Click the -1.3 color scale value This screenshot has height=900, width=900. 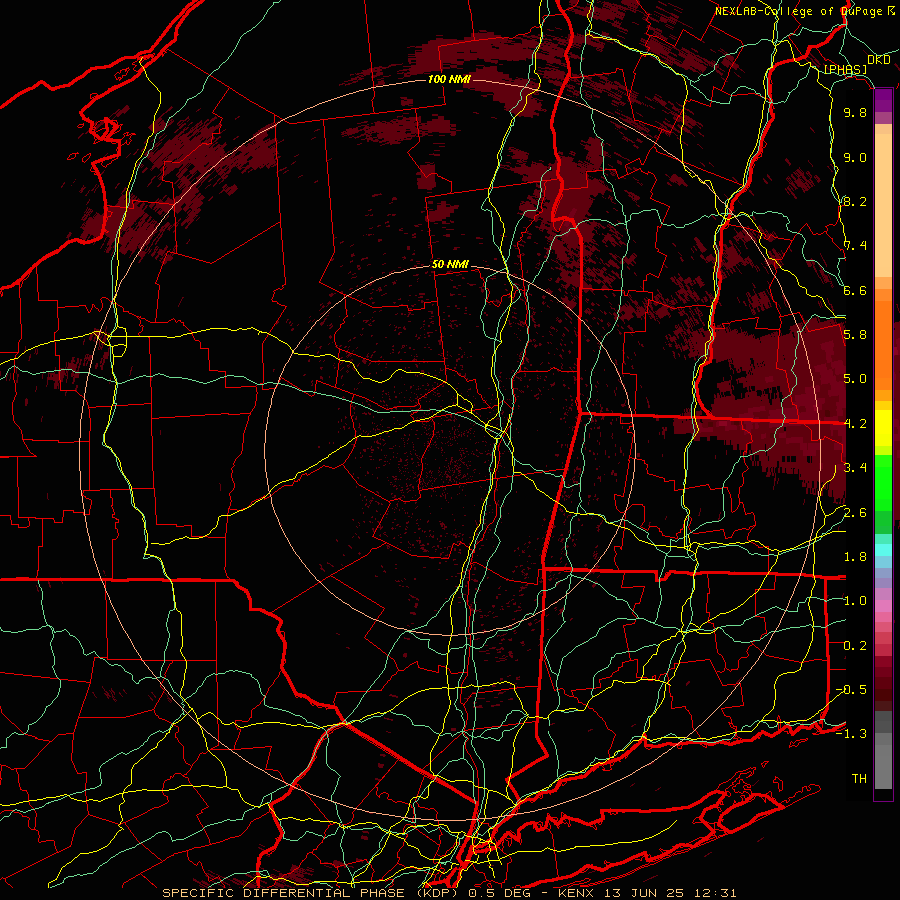tap(851, 734)
